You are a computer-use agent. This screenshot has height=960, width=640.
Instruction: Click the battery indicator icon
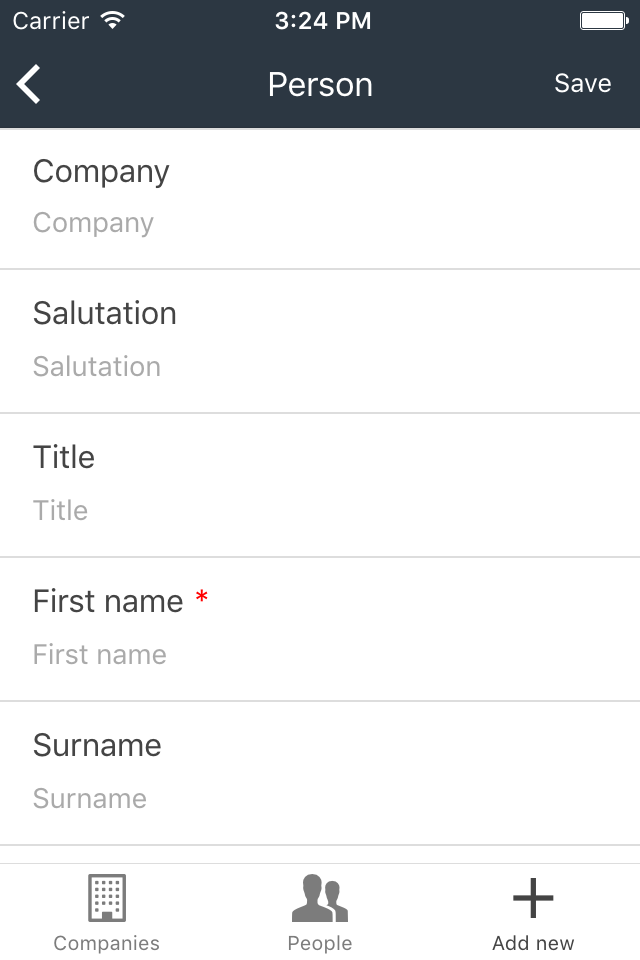click(x=604, y=21)
